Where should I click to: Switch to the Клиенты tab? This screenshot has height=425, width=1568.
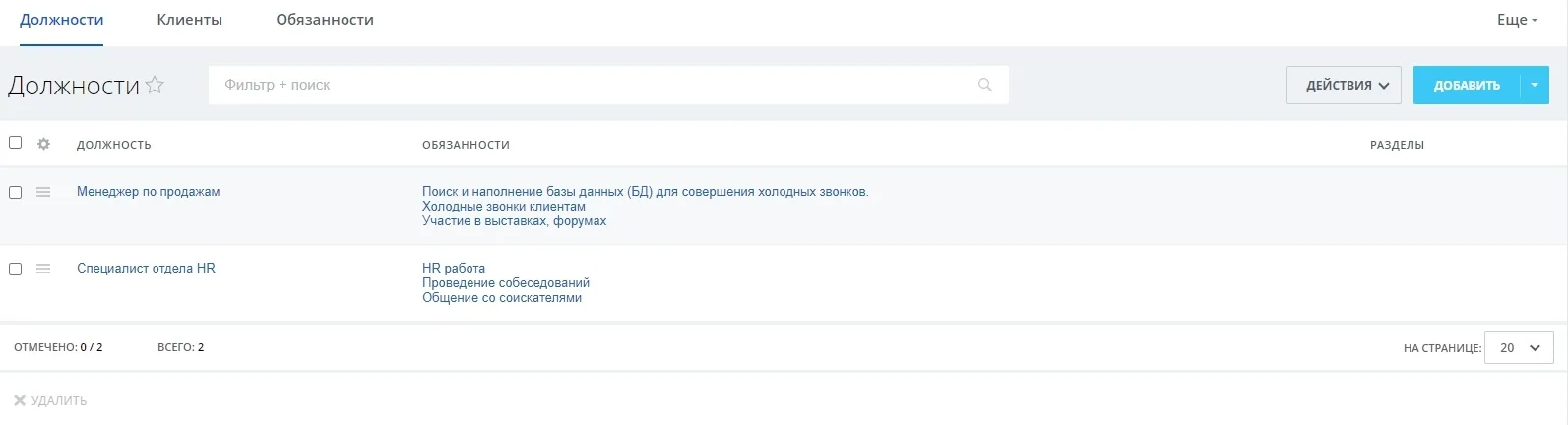189,20
